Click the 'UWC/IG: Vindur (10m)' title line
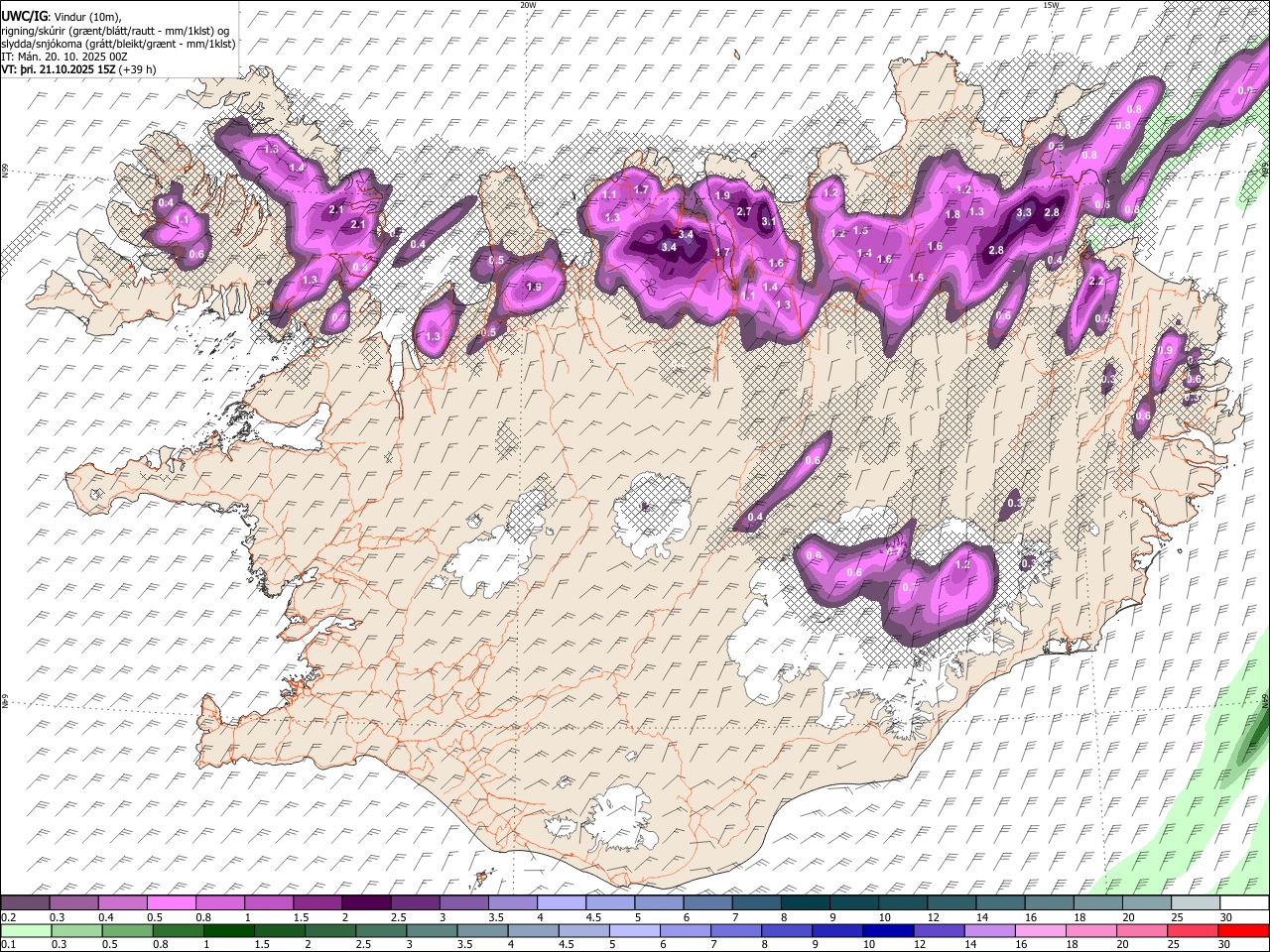The width and height of the screenshot is (1270, 952). pyautogui.click(x=63, y=16)
